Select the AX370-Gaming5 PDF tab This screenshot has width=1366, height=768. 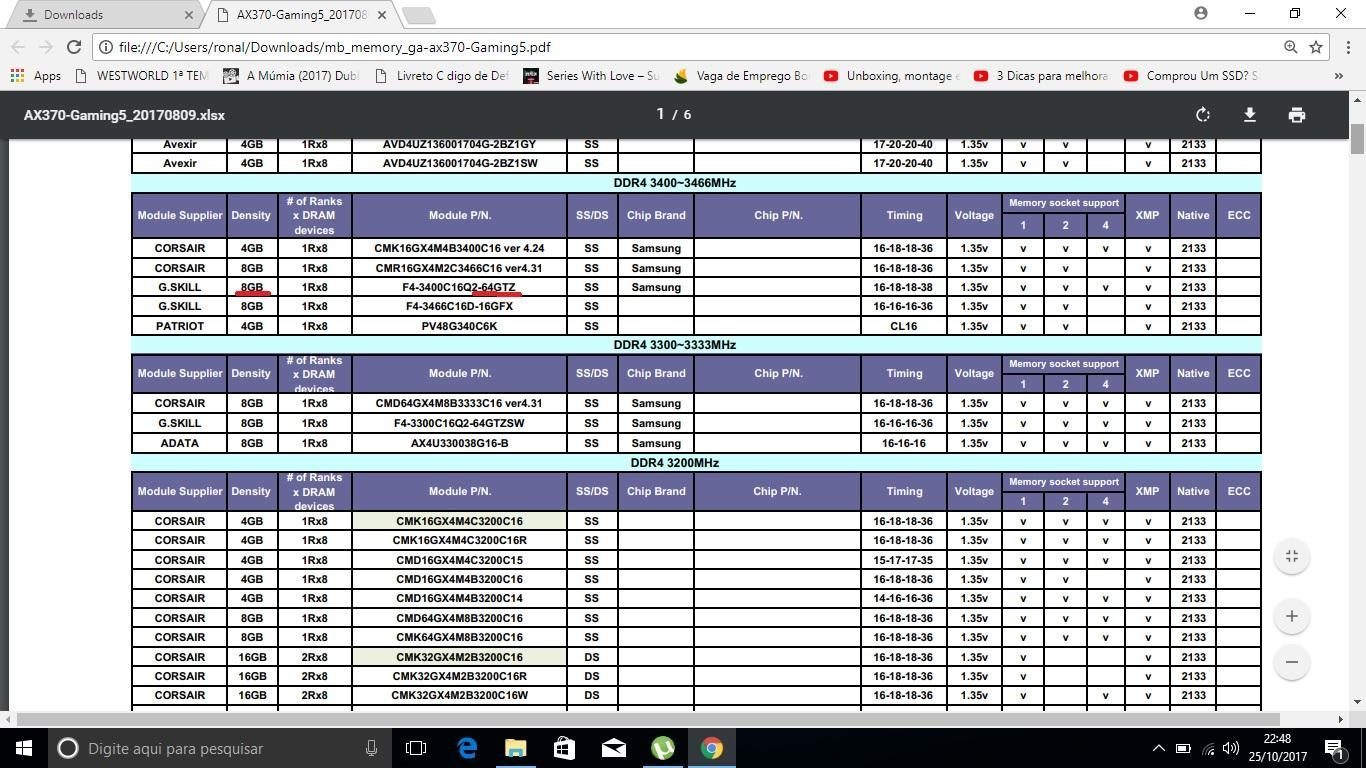[300, 15]
